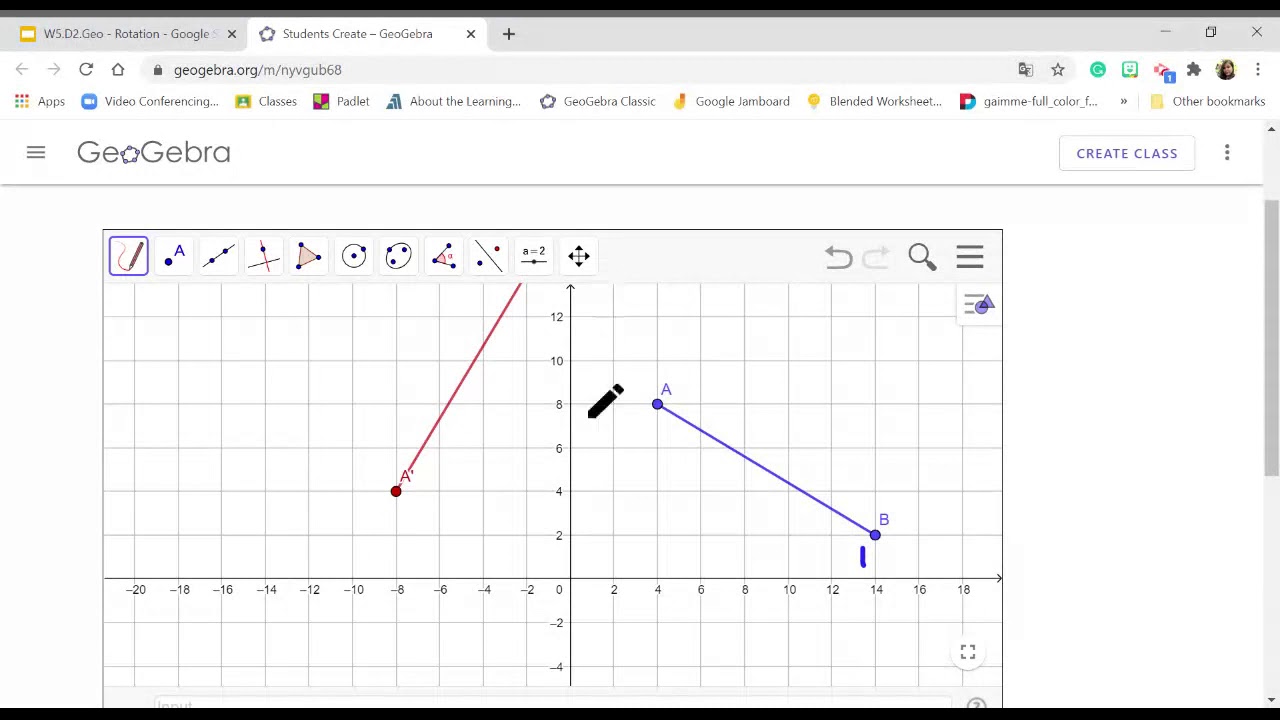Expand the hidden bookmarks chevron
The image size is (1280, 720).
(1124, 101)
